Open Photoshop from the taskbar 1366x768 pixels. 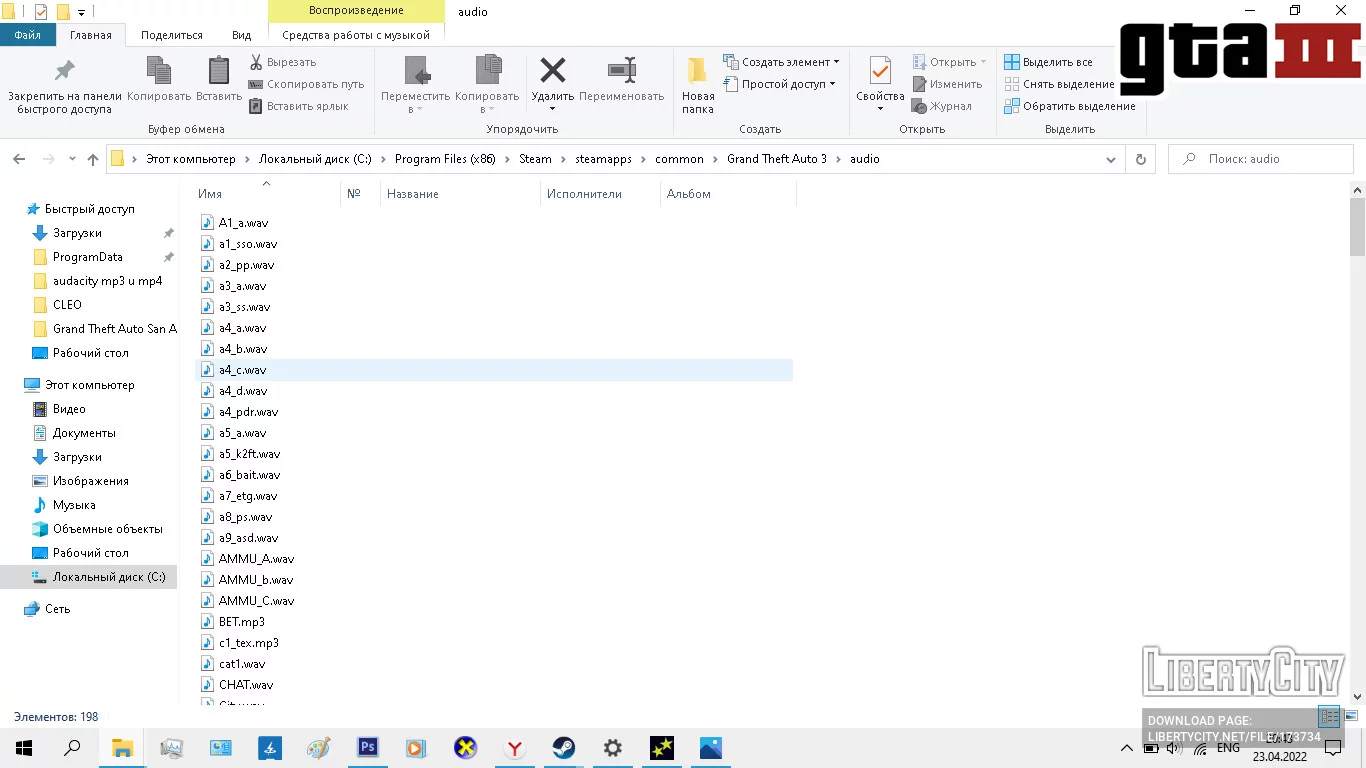(368, 747)
